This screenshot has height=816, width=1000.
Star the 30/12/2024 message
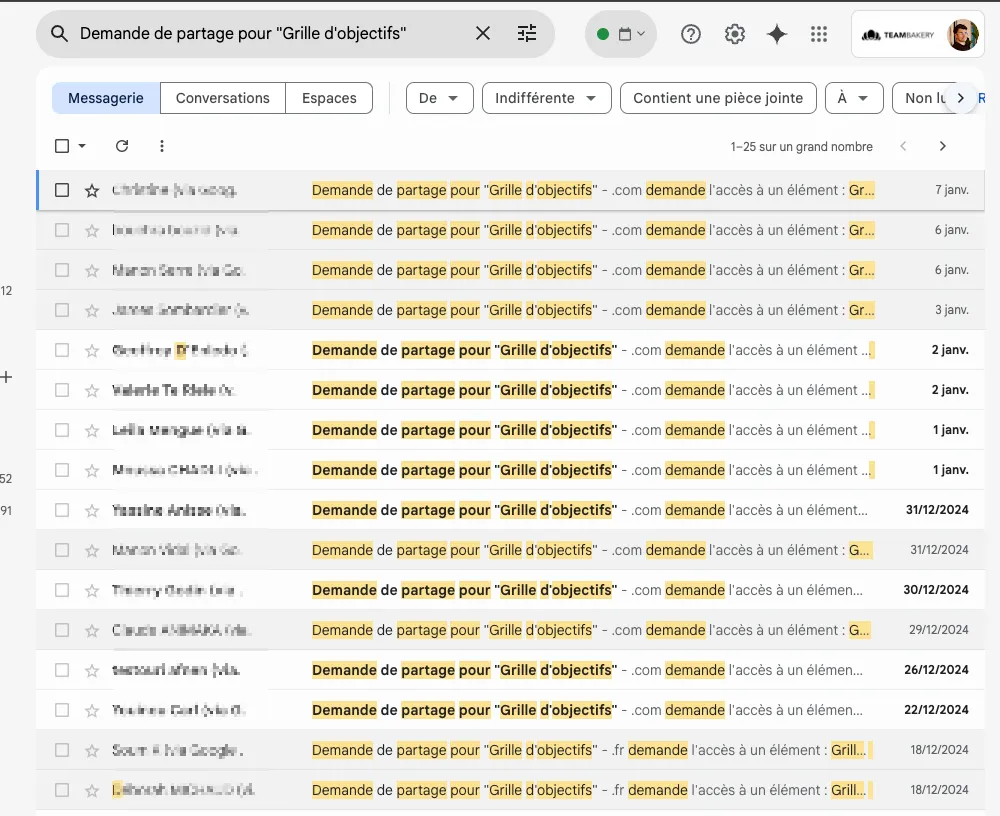pyautogui.click(x=92, y=590)
